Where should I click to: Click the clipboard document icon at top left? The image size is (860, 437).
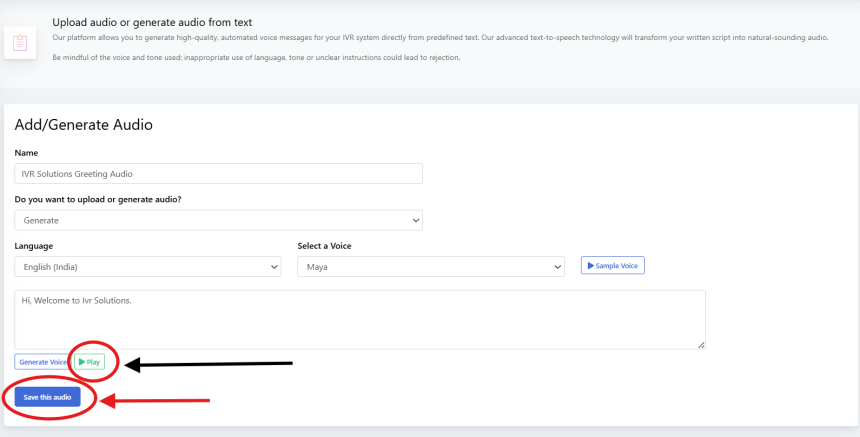20,43
